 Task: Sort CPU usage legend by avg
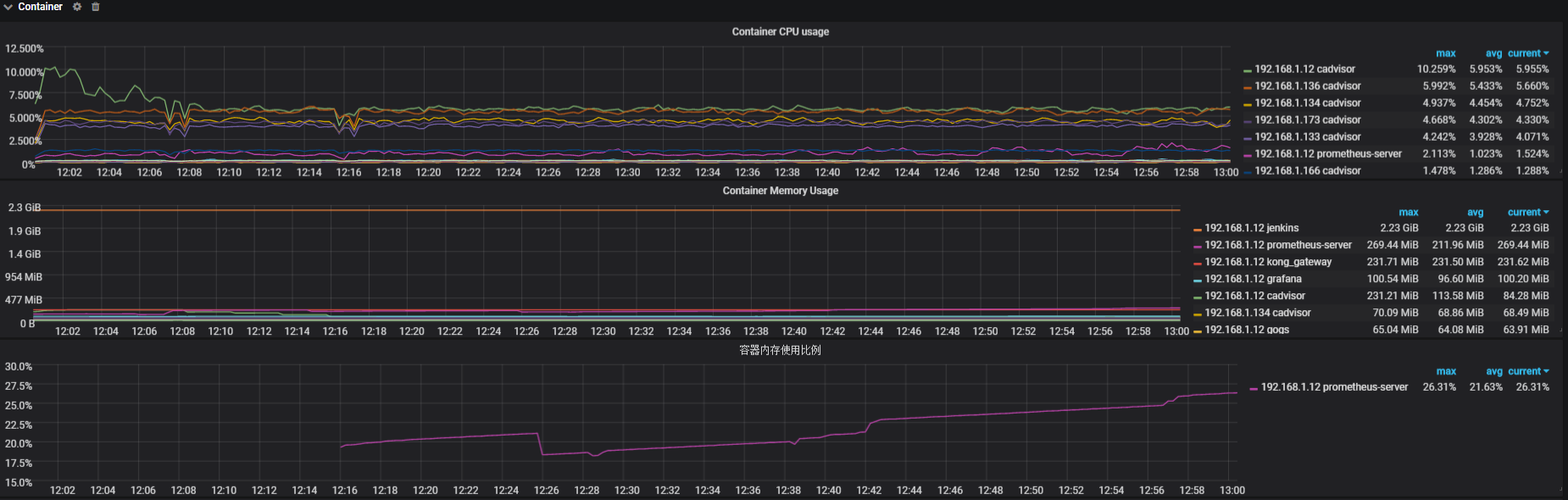[1493, 53]
